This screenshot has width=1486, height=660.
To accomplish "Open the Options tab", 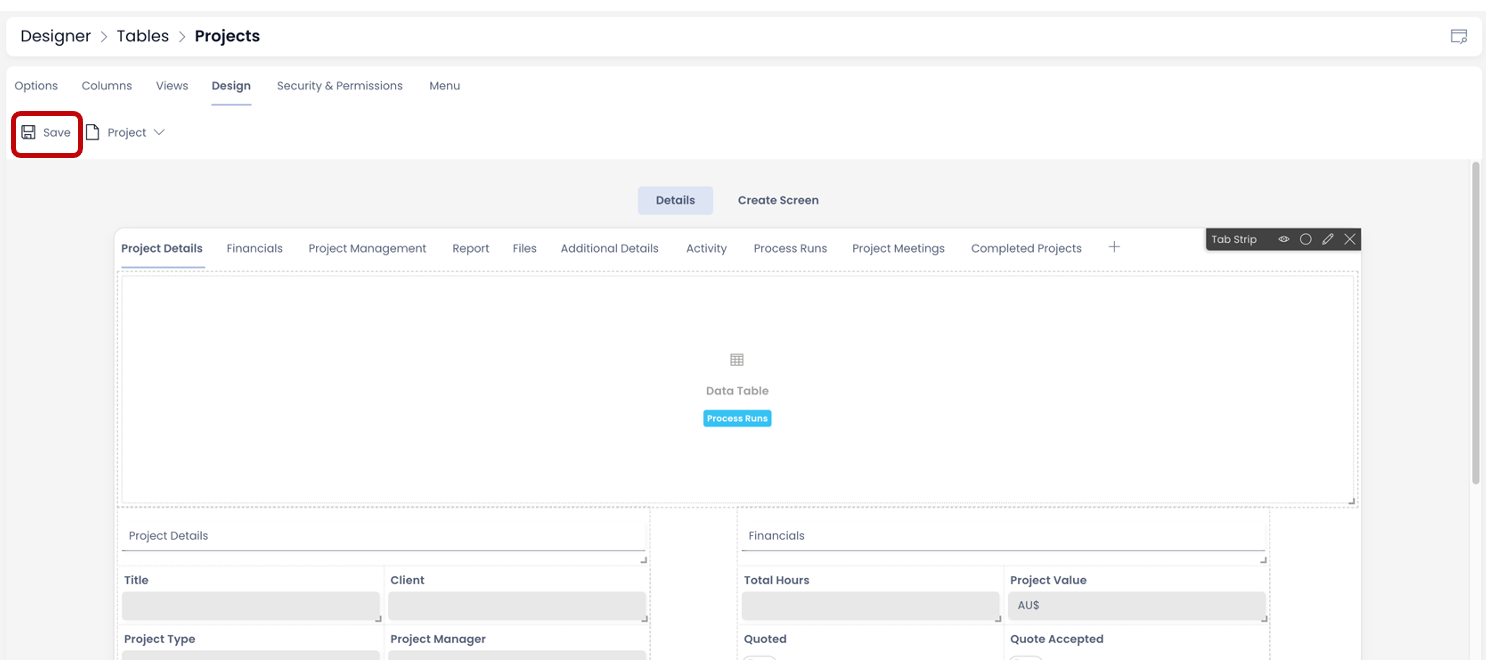I will (36, 86).
